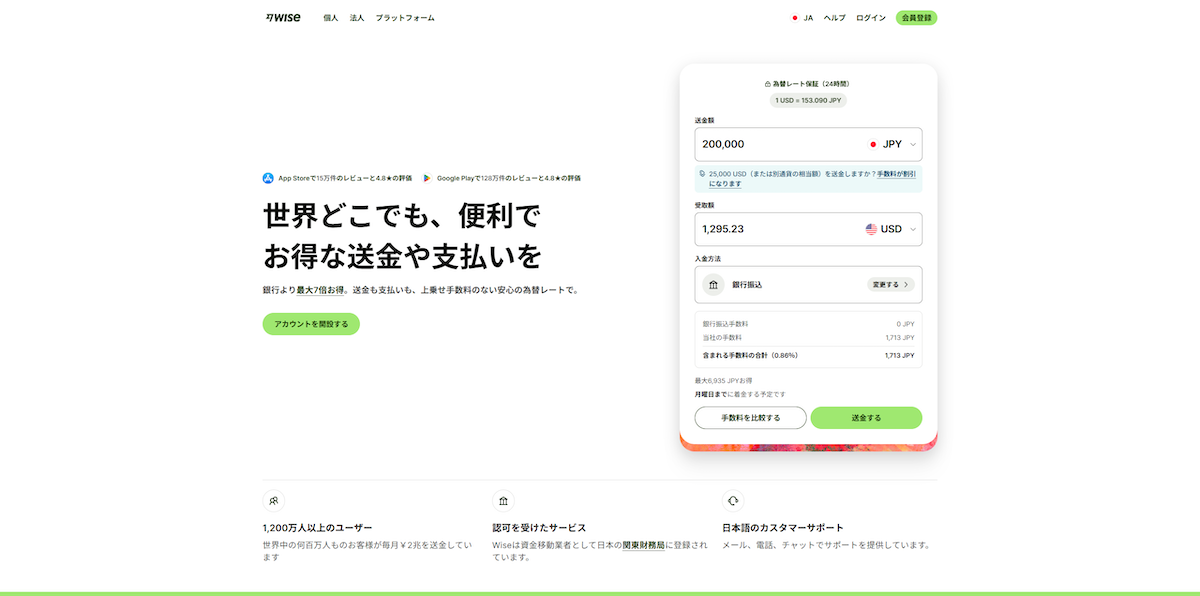Click the 変更する button
This screenshot has height=596, width=1200.
[x=890, y=285]
